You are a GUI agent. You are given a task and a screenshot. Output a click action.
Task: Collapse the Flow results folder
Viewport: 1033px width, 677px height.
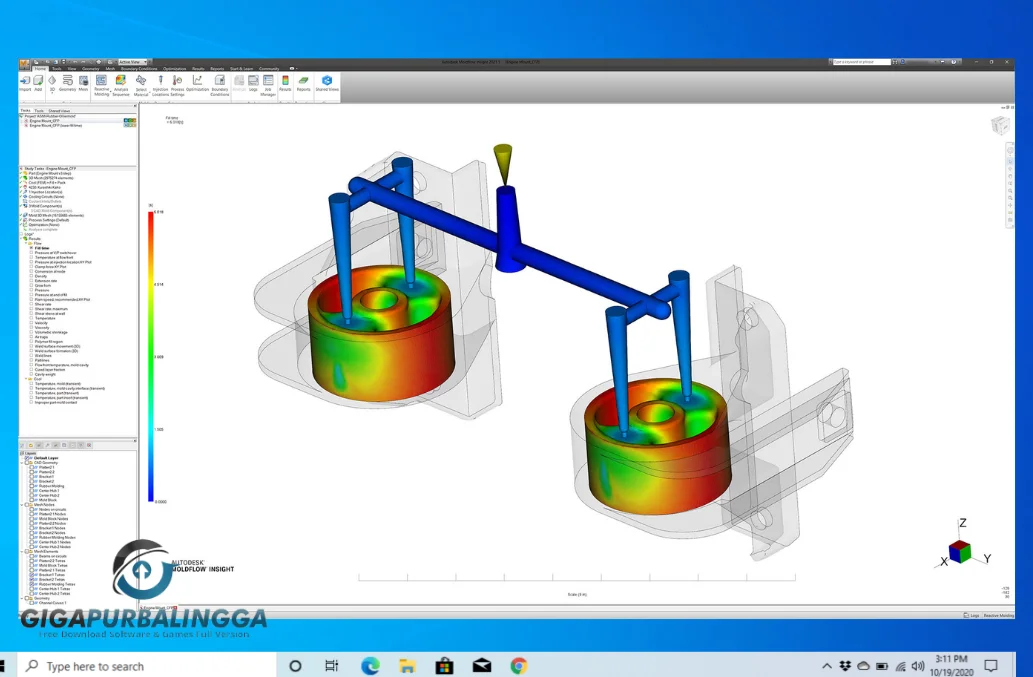point(26,243)
